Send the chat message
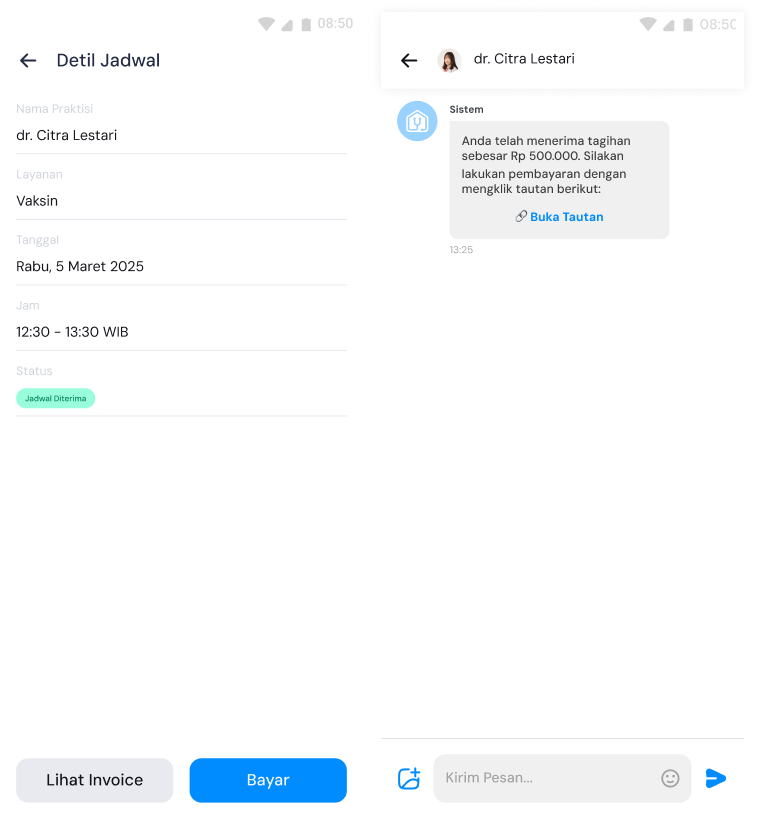757x819 pixels. tap(715, 778)
